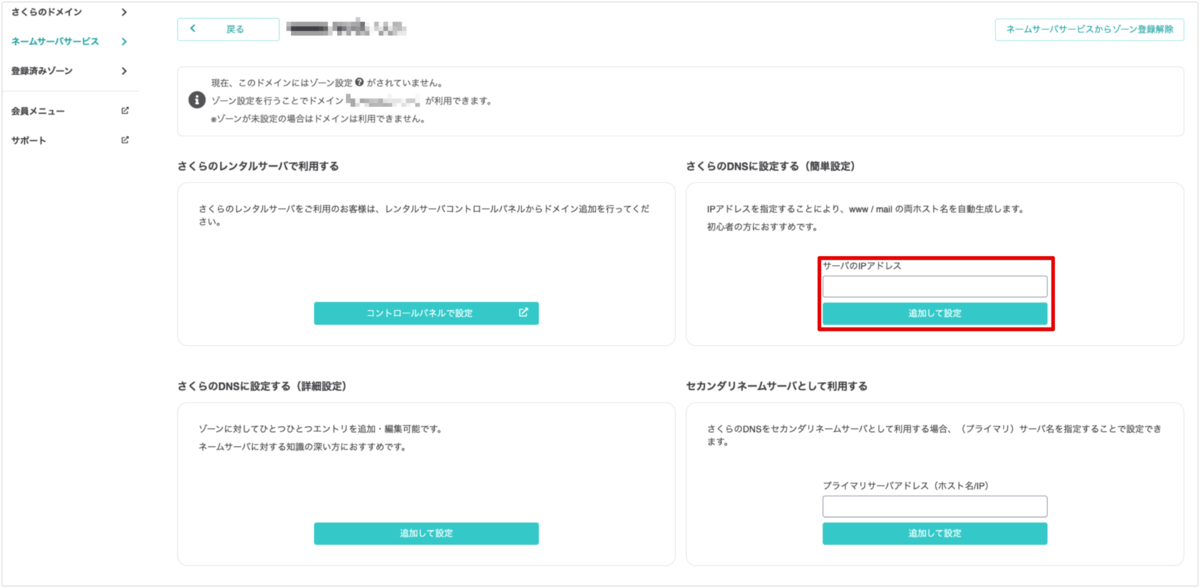Click the external link icon beside サポート
Image resolution: width=1200 pixels, height=588 pixels.
[125, 140]
